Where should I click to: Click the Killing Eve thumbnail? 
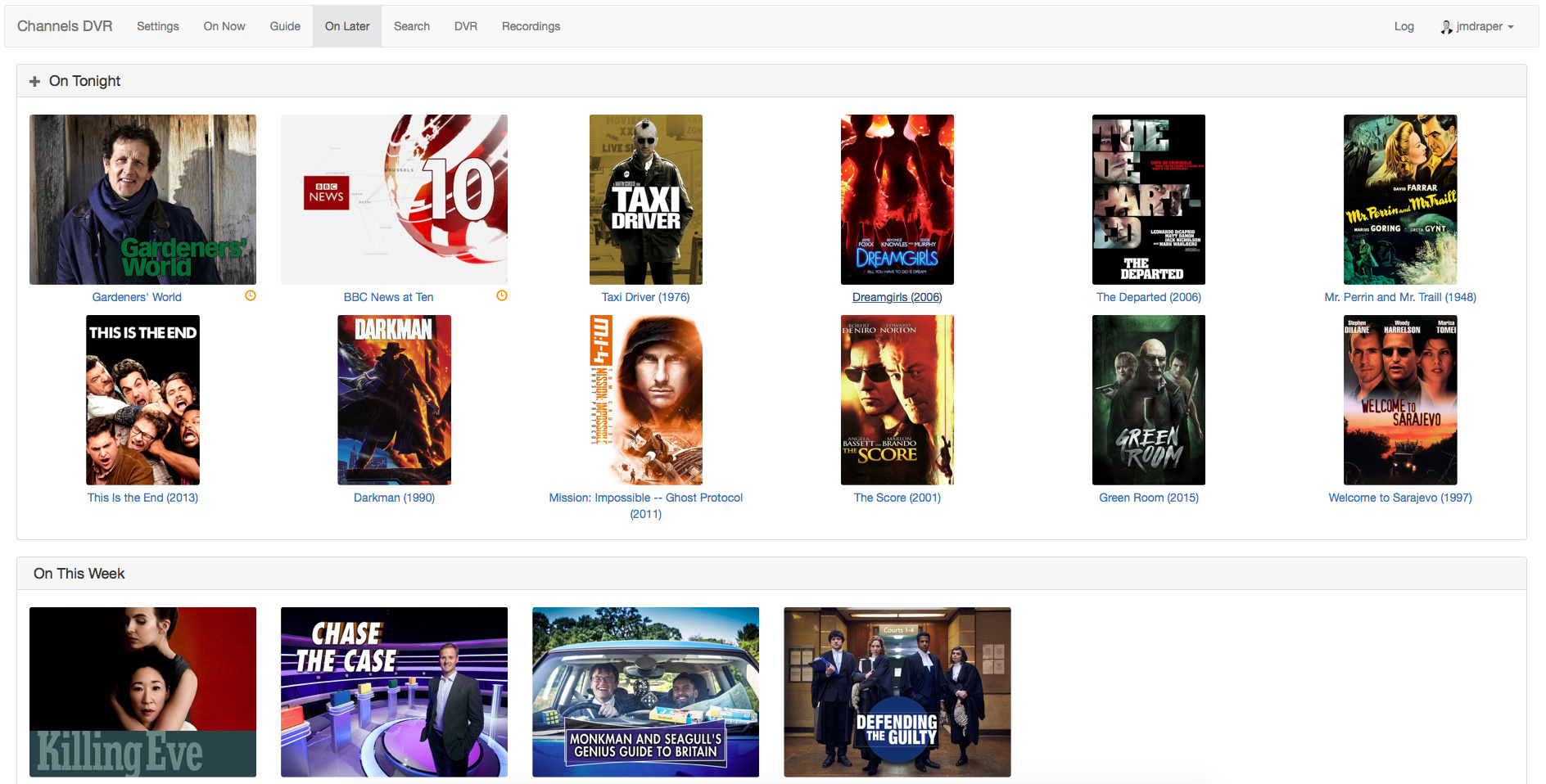pos(142,692)
